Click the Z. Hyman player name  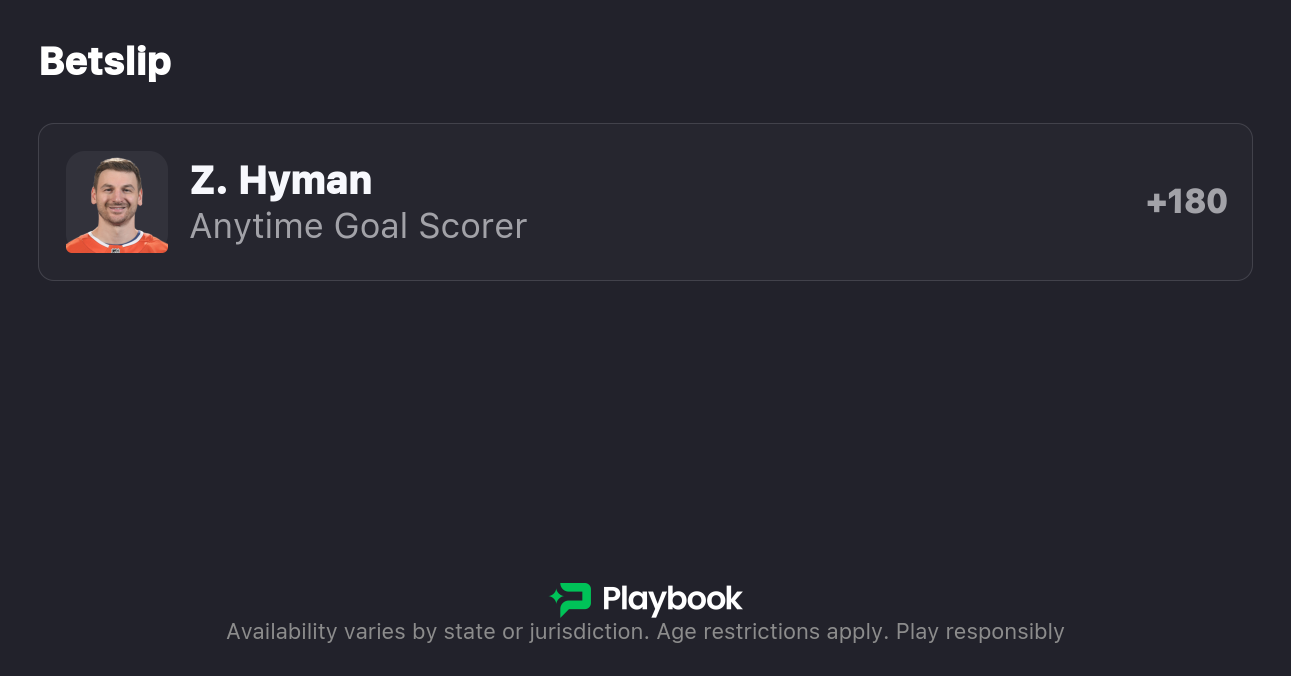click(280, 181)
